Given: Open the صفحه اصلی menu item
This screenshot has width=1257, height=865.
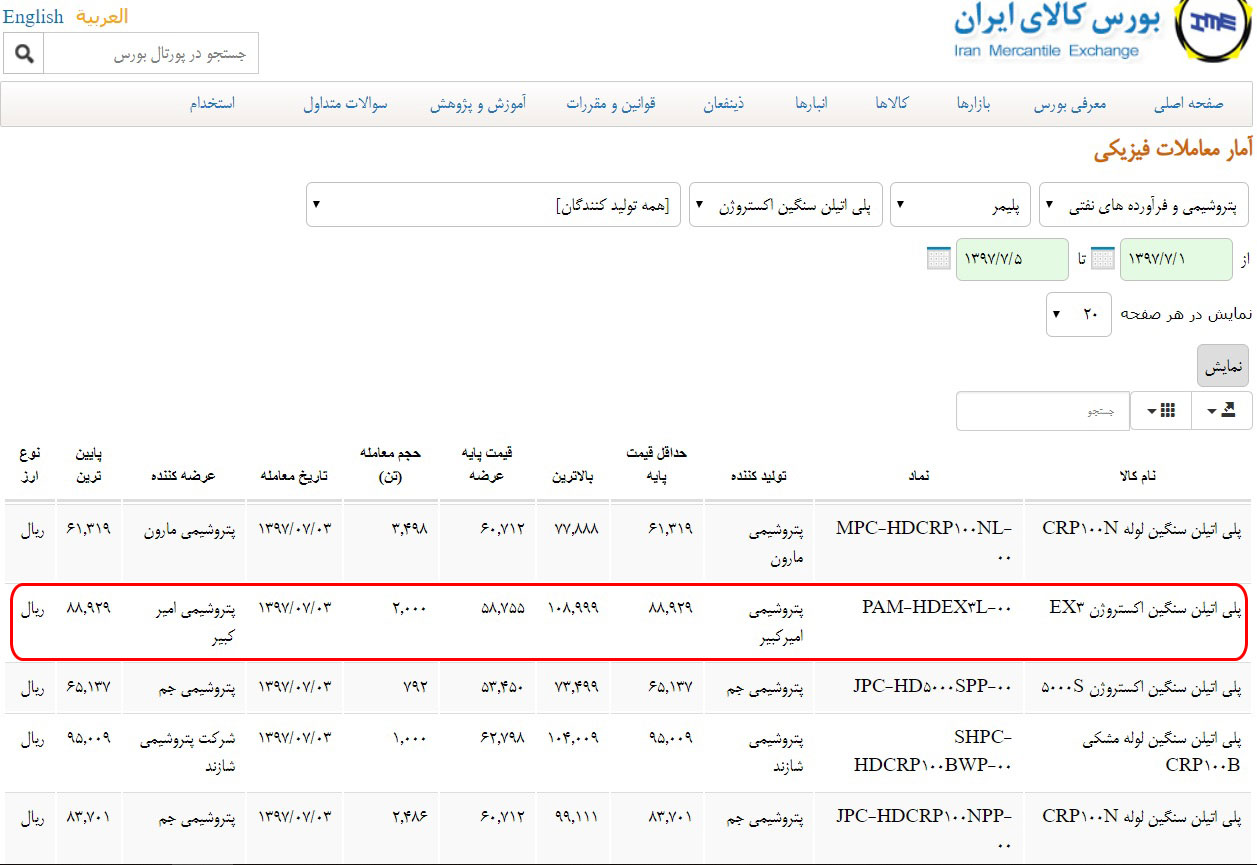Looking at the screenshot, I should (1189, 104).
